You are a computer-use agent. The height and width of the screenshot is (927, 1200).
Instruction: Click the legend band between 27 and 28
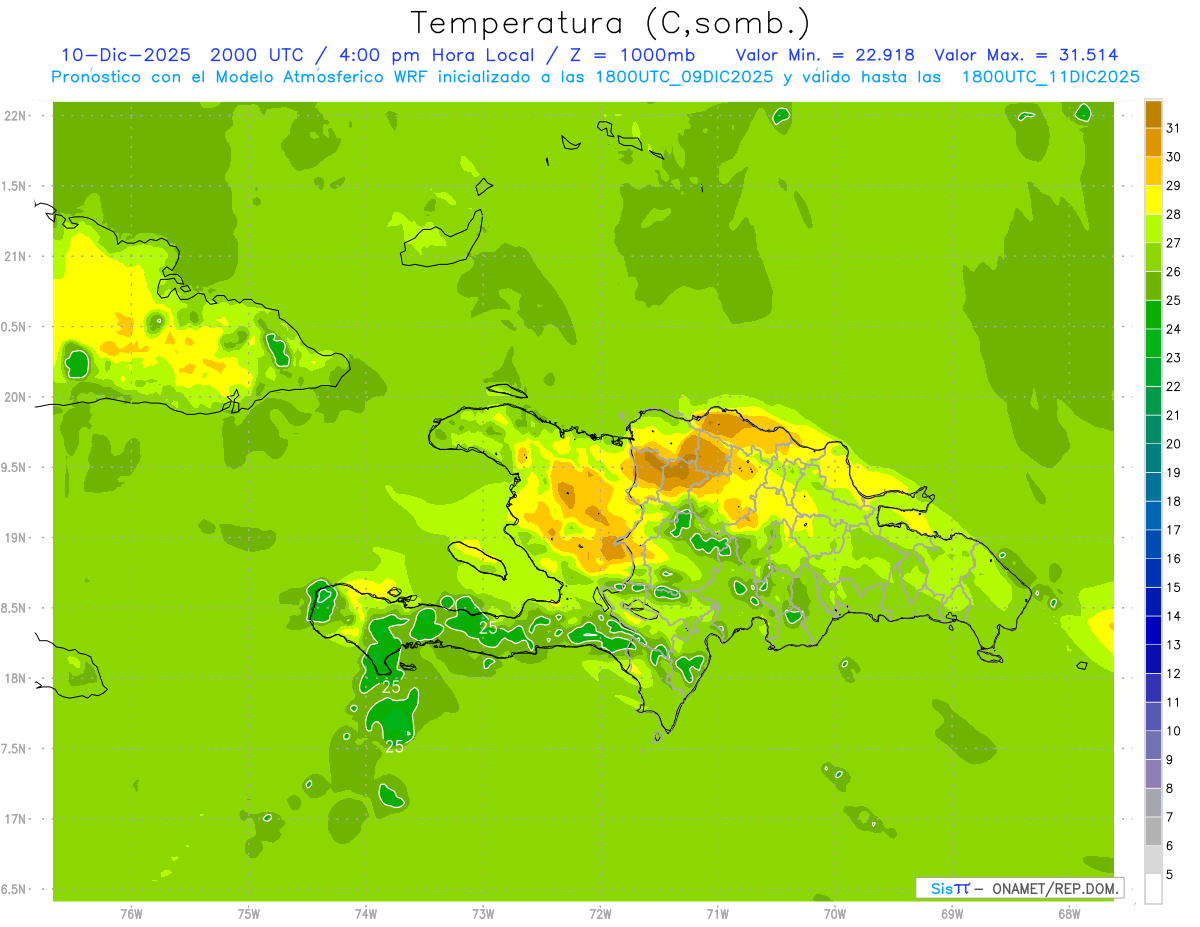pyautogui.click(x=1153, y=229)
